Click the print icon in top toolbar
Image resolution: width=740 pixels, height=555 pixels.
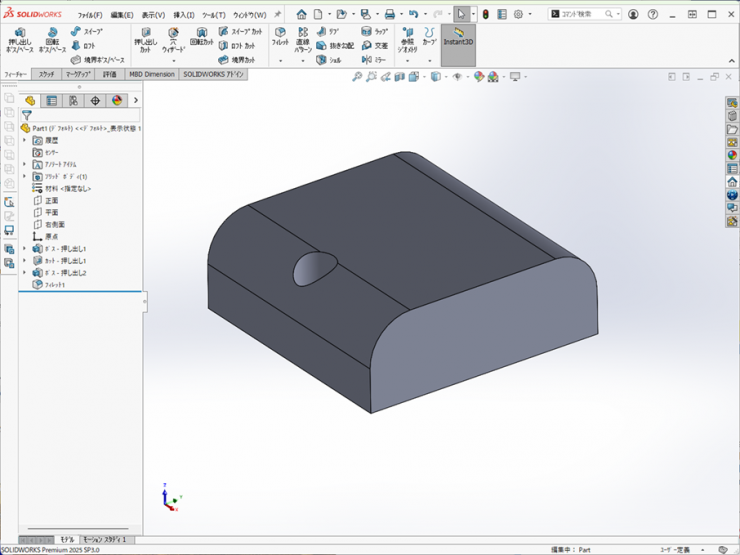[390, 14]
